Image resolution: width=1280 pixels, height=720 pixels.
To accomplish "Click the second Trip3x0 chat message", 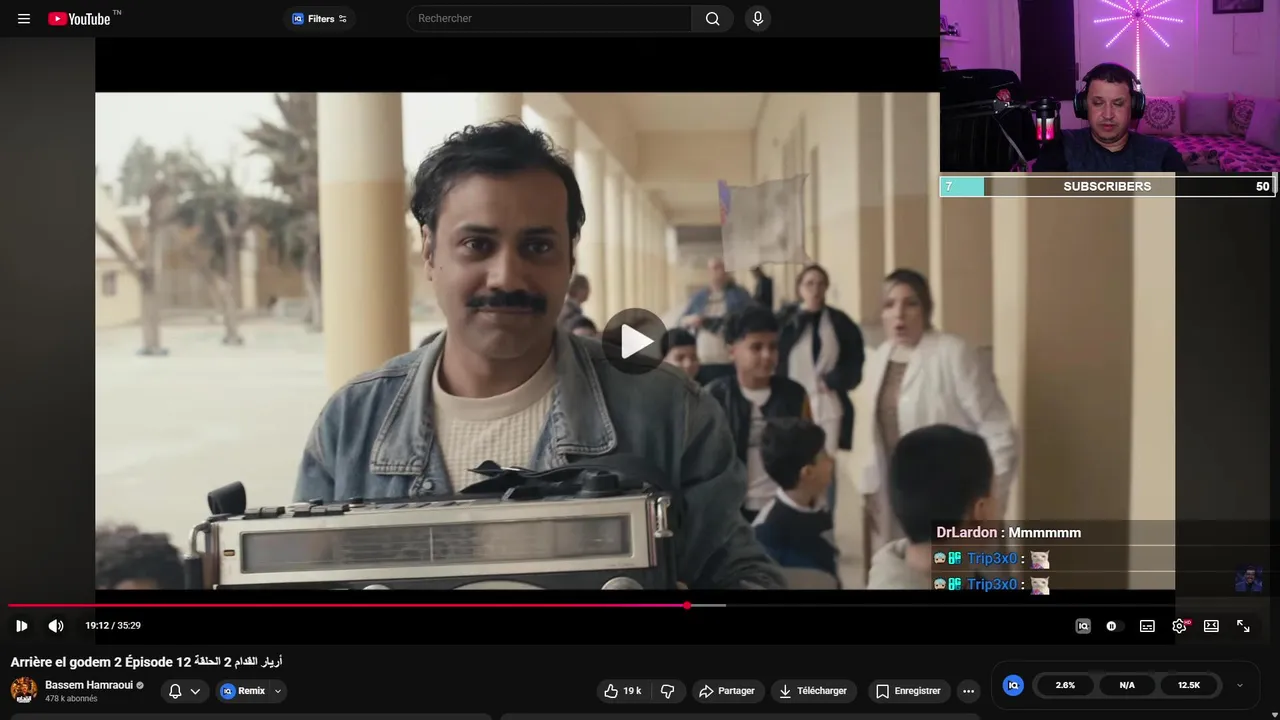I will tap(992, 585).
